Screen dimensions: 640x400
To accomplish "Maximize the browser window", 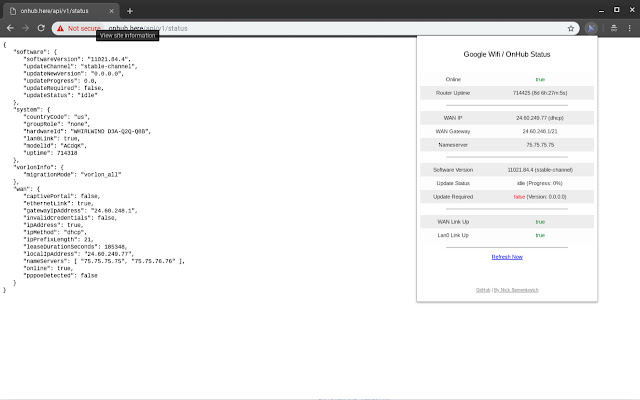I will pos(617,10).
